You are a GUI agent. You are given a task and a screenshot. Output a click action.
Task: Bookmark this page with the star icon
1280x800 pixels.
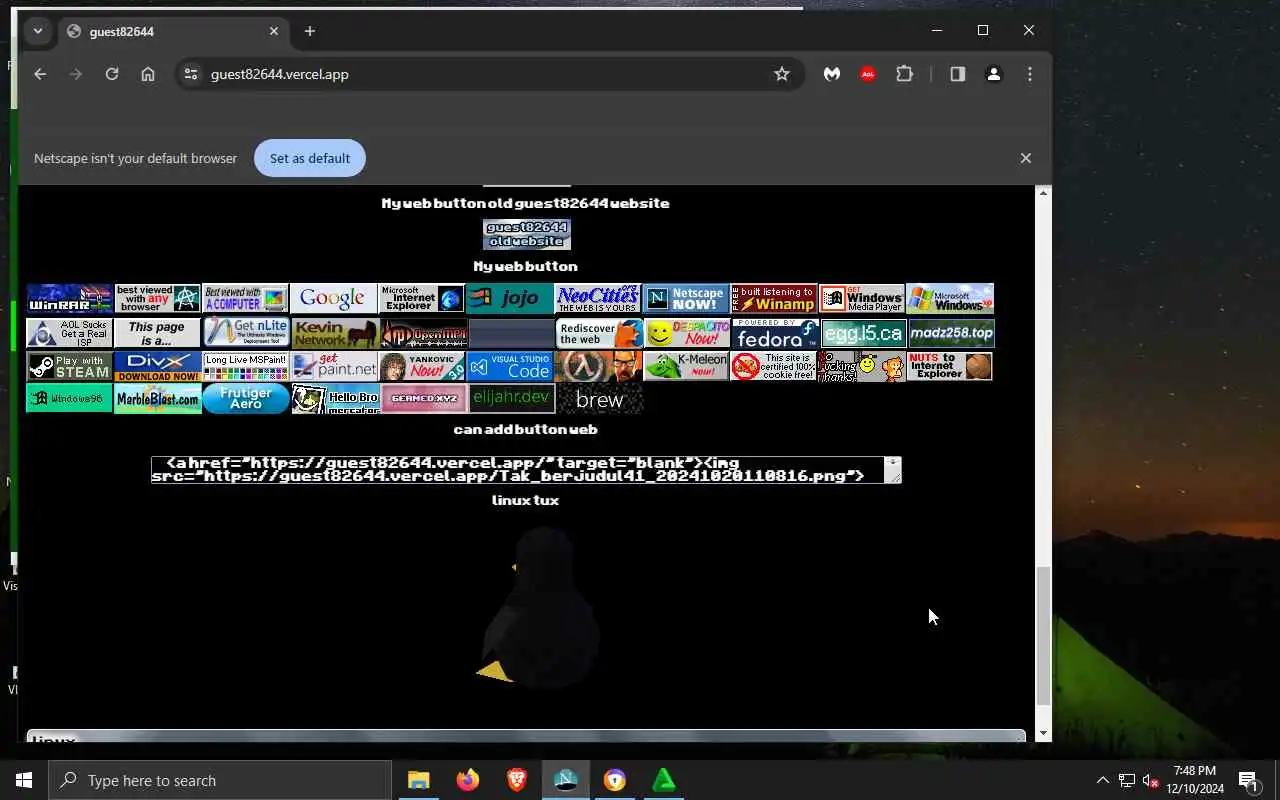(x=782, y=74)
